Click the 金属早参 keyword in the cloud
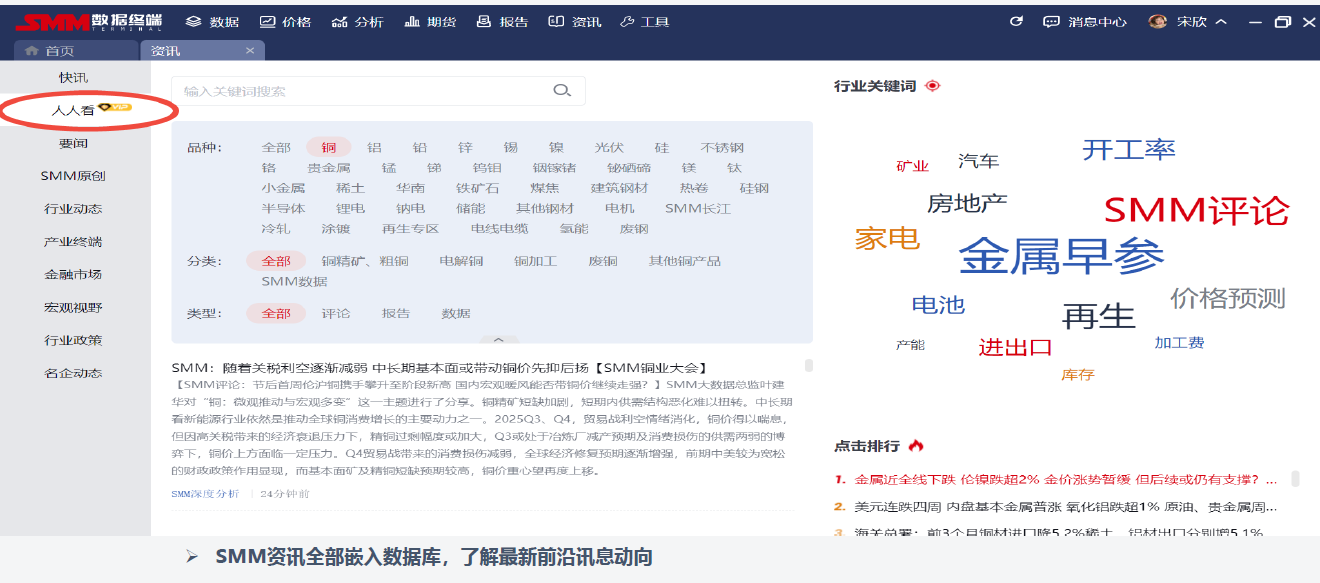The width and height of the screenshot is (1320, 583). [1062, 256]
